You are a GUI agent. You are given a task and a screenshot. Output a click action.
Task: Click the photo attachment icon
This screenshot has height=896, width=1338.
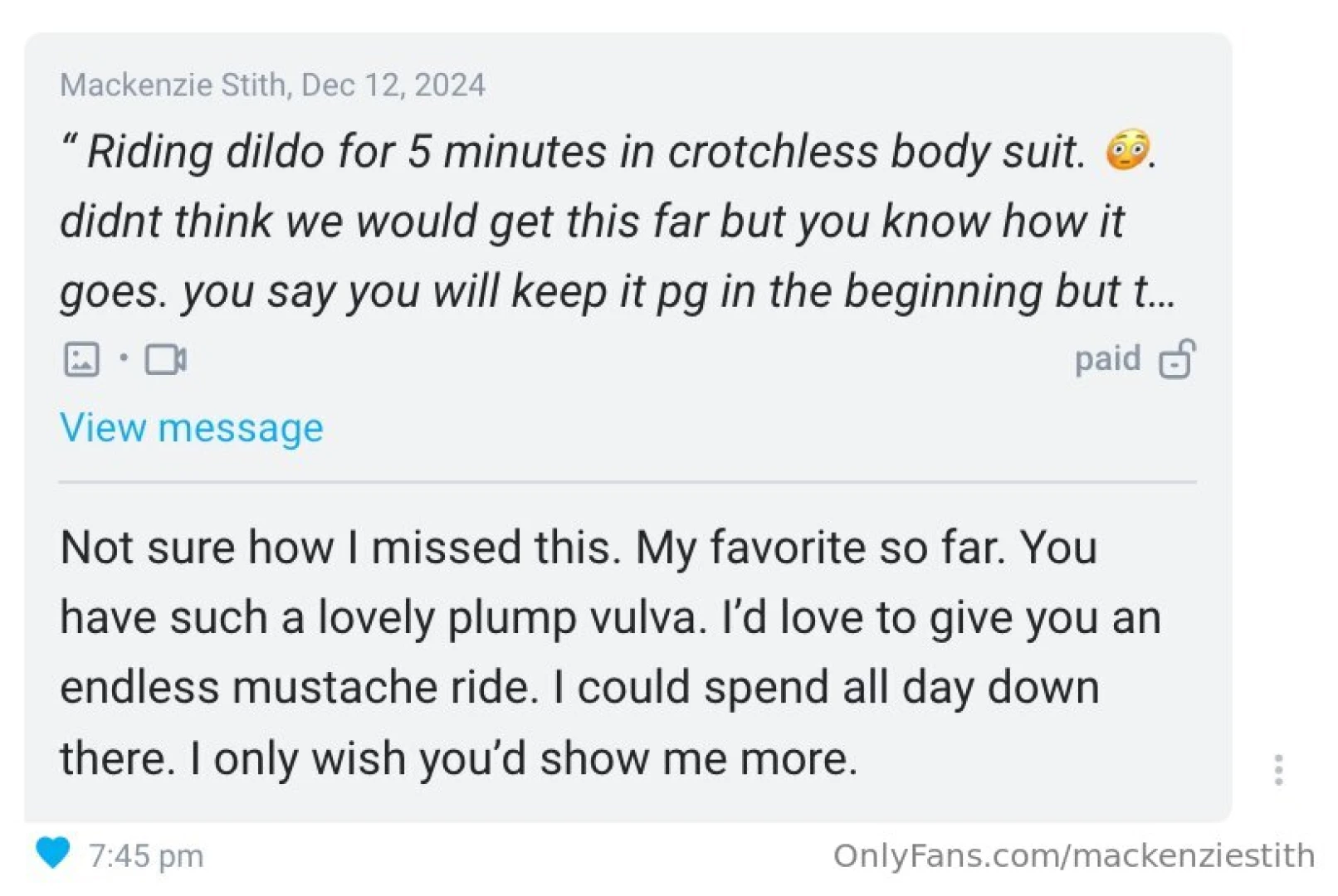81,359
